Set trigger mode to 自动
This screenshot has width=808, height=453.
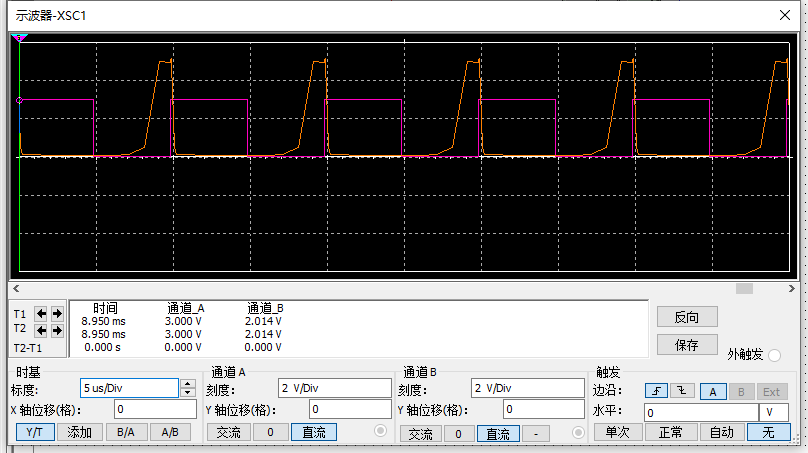tap(721, 432)
